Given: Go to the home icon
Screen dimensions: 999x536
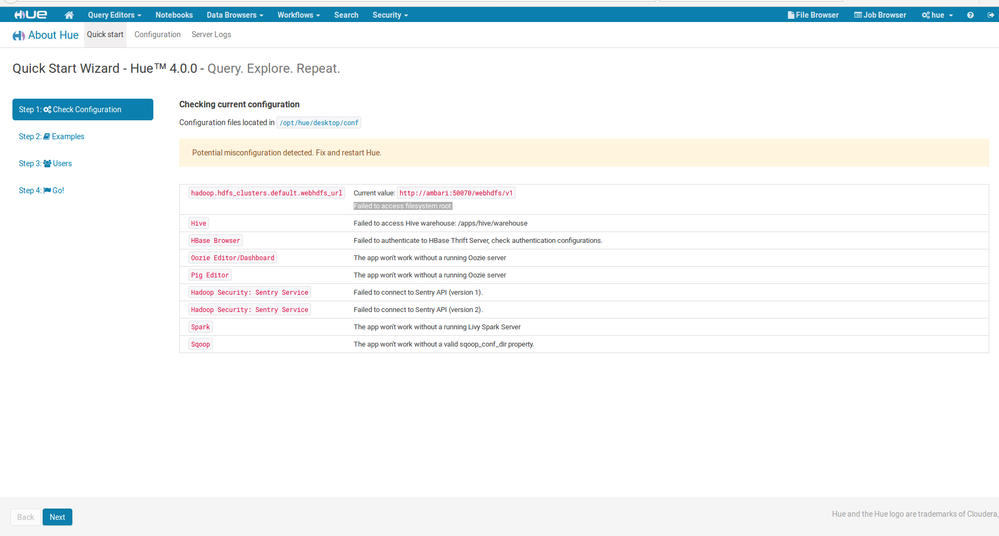Looking at the screenshot, I should [x=69, y=15].
